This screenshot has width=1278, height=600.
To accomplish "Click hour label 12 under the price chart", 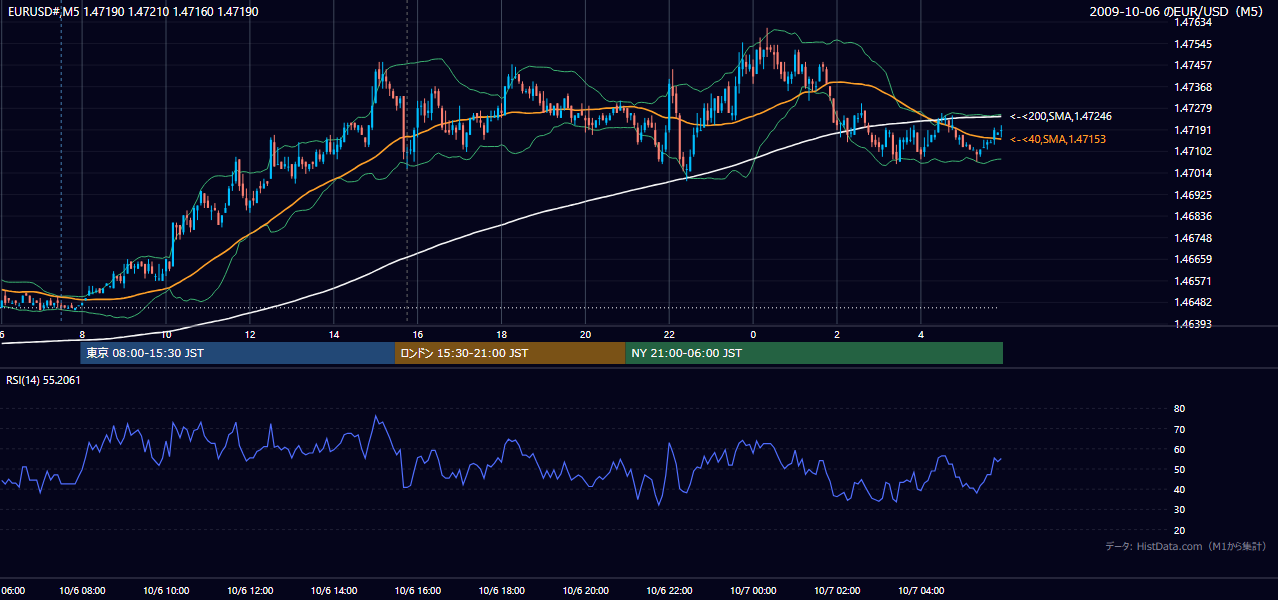I will click(250, 334).
